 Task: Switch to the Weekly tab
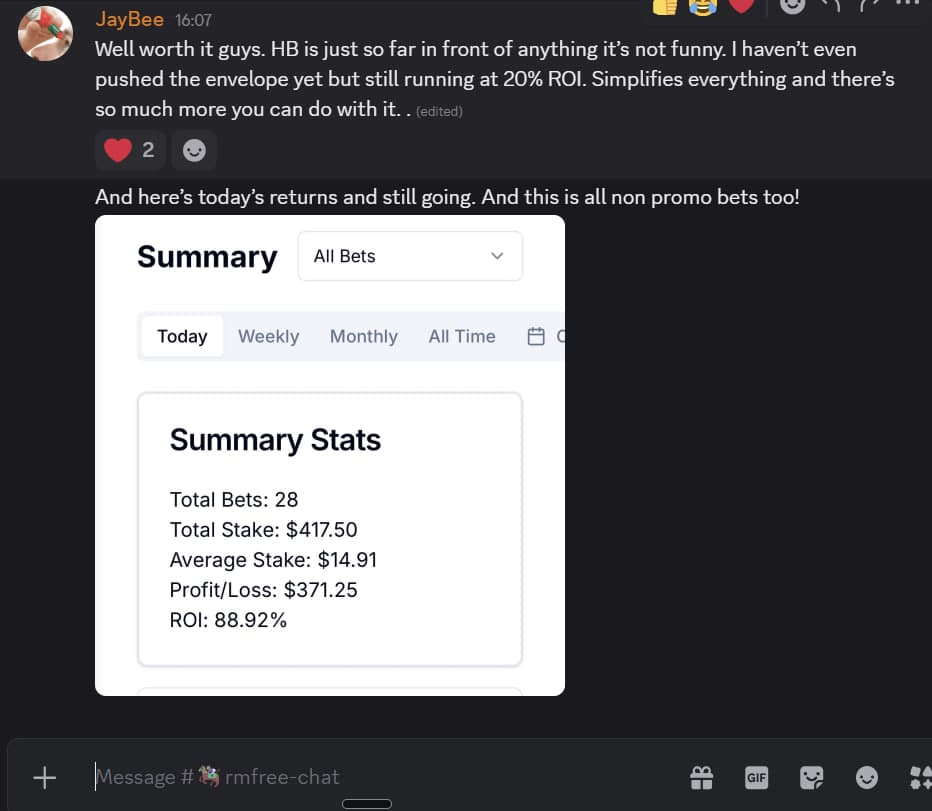[x=268, y=336]
